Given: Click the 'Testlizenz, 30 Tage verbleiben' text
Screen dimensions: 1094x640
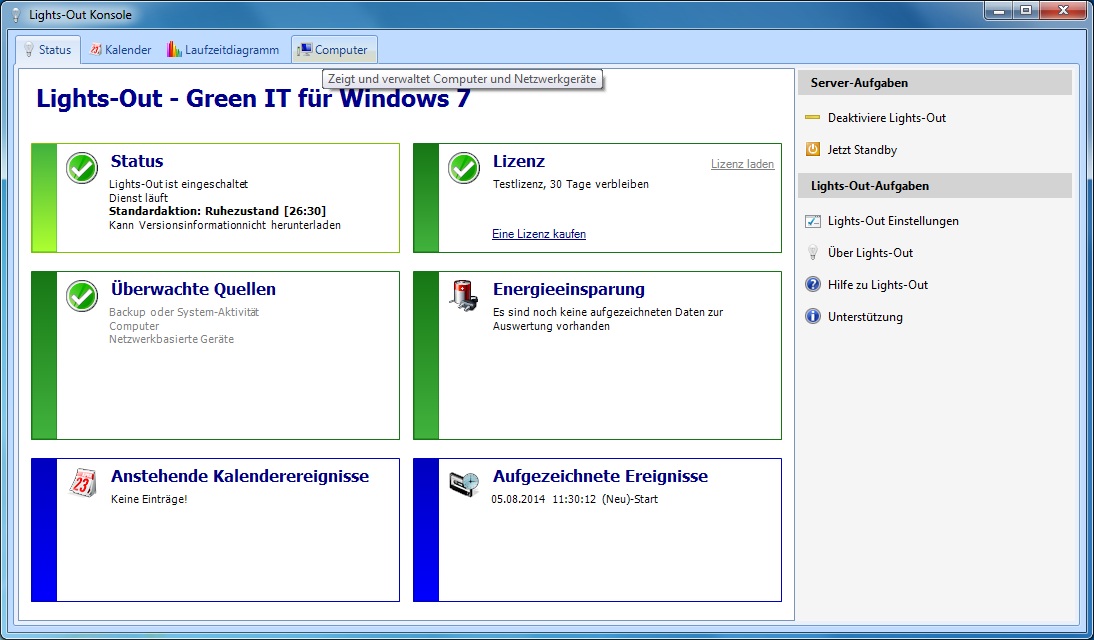Looking at the screenshot, I should tap(571, 184).
